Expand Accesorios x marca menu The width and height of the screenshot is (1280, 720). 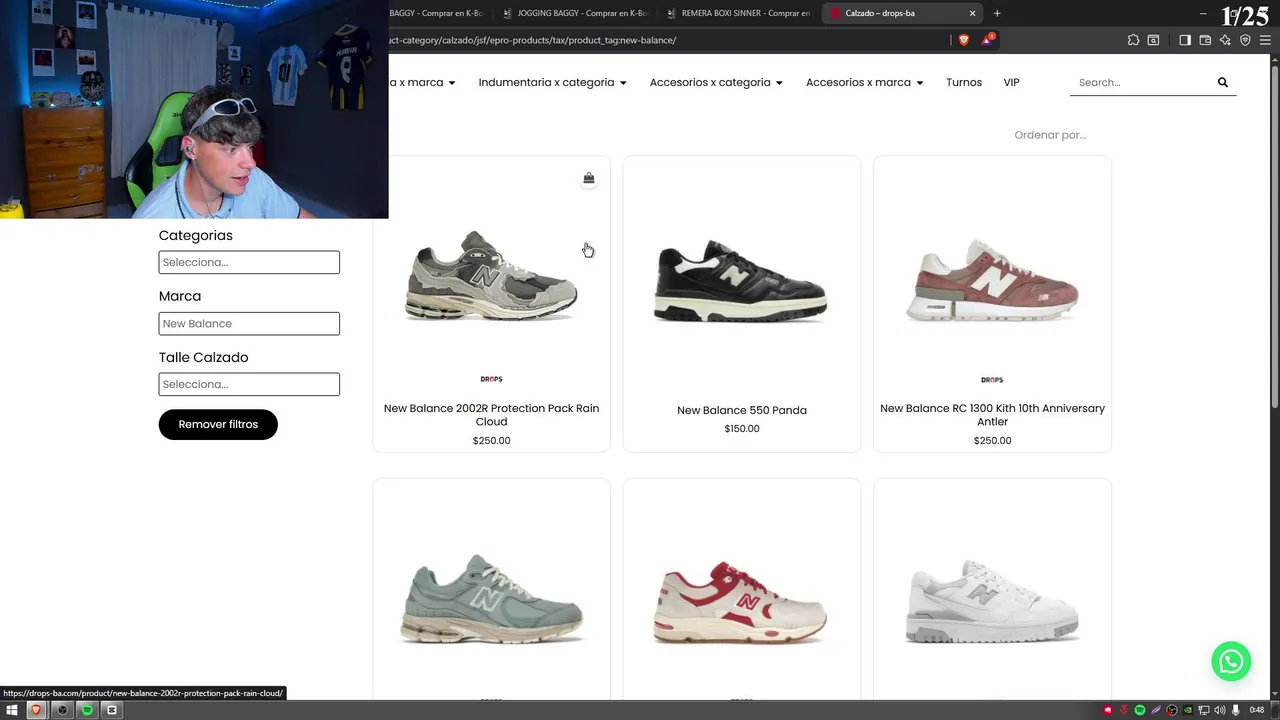864,82
